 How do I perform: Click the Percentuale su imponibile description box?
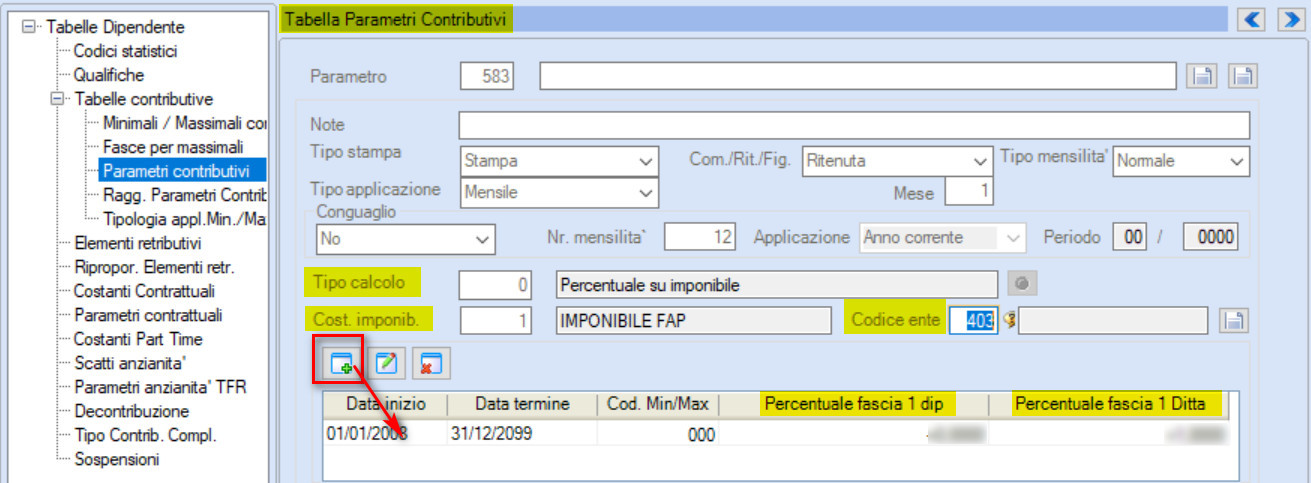[777, 285]
